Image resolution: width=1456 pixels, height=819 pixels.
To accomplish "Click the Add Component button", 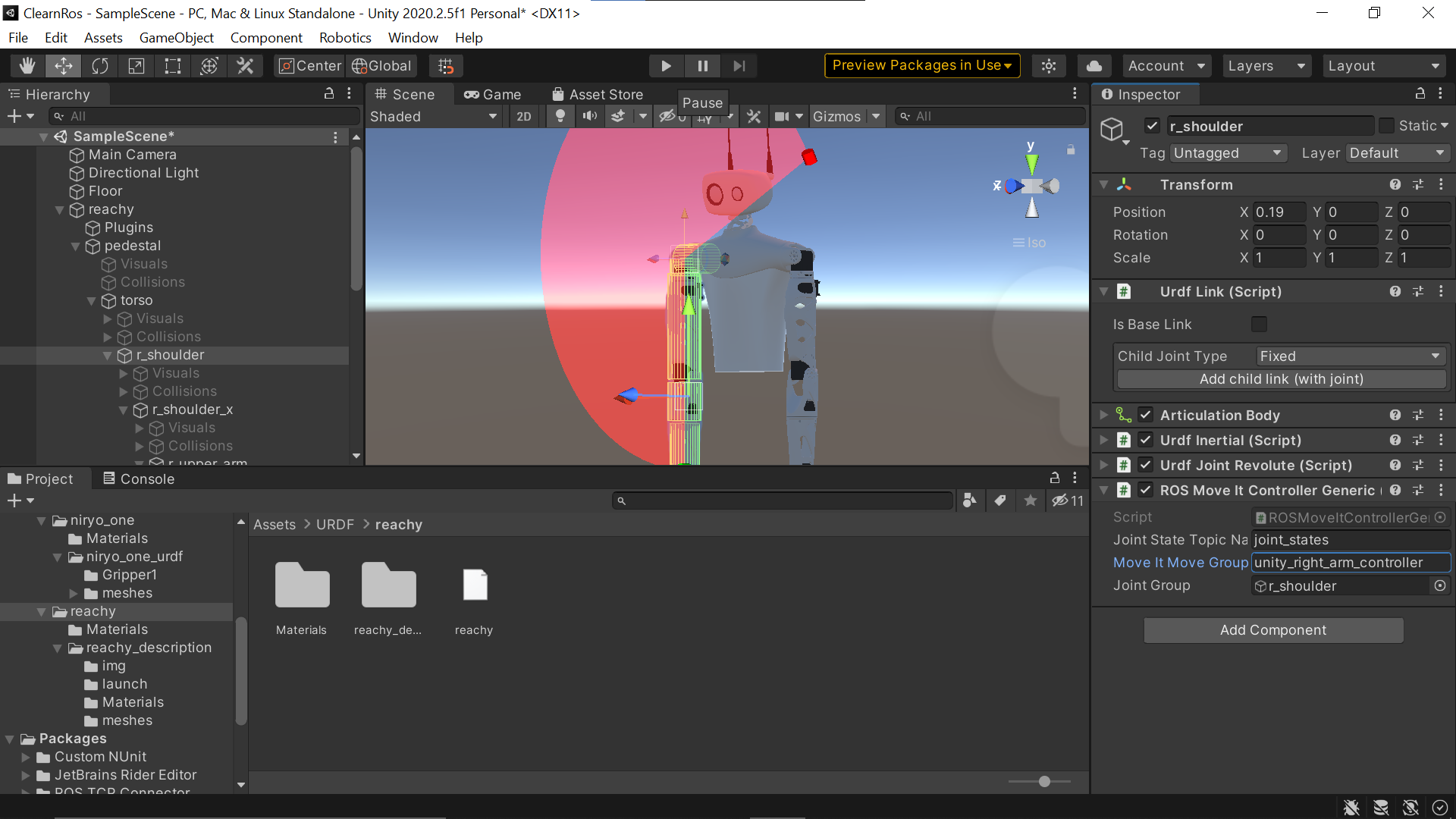I will tap(1273, 629).
